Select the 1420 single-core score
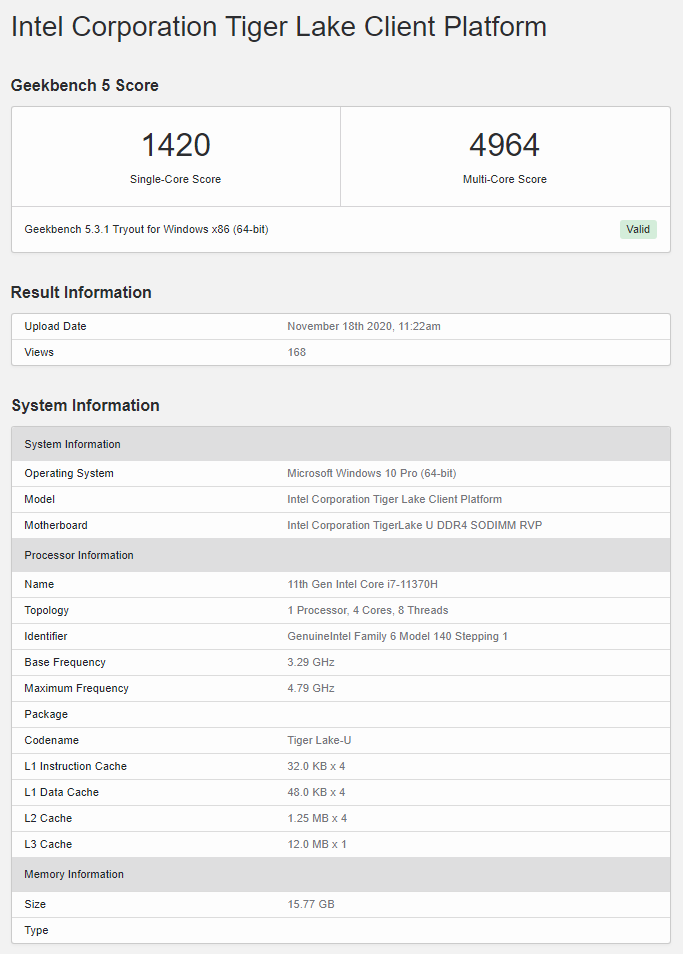Viewport: 683px width, 954px height. coord(176,145)
